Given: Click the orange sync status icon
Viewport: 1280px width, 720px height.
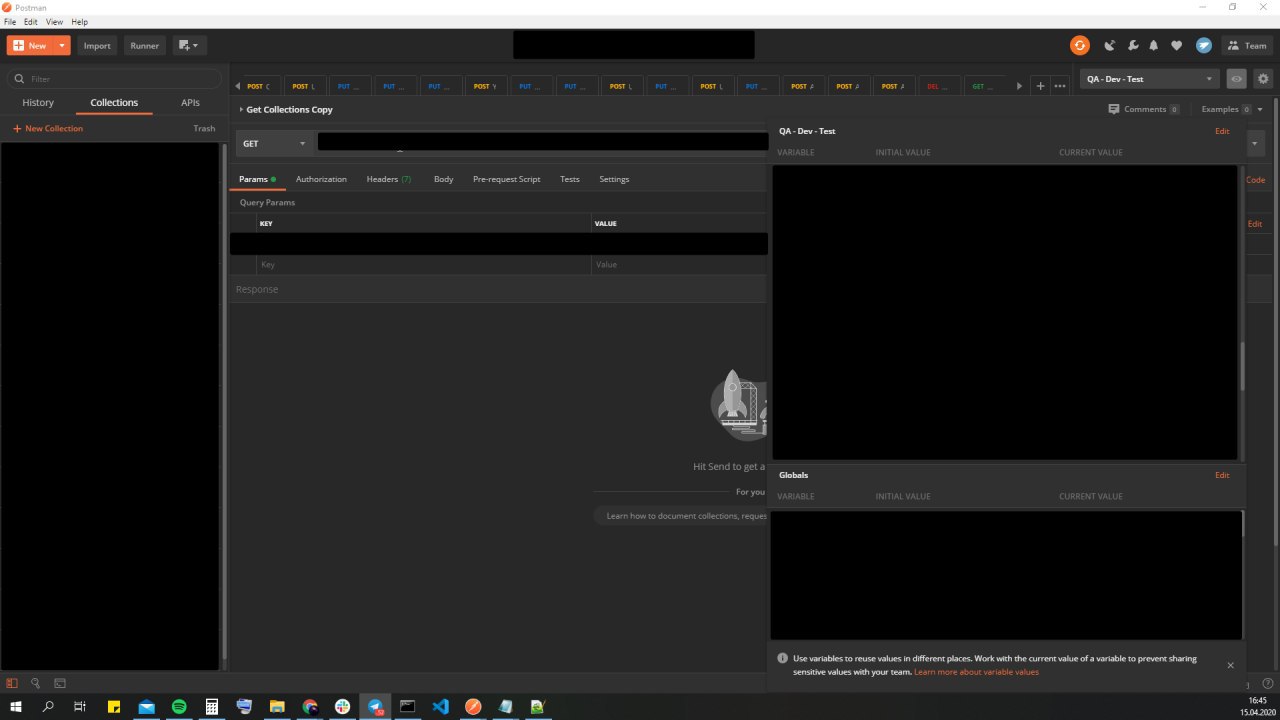Looking at the screenshot, I should pos(1079,45).
